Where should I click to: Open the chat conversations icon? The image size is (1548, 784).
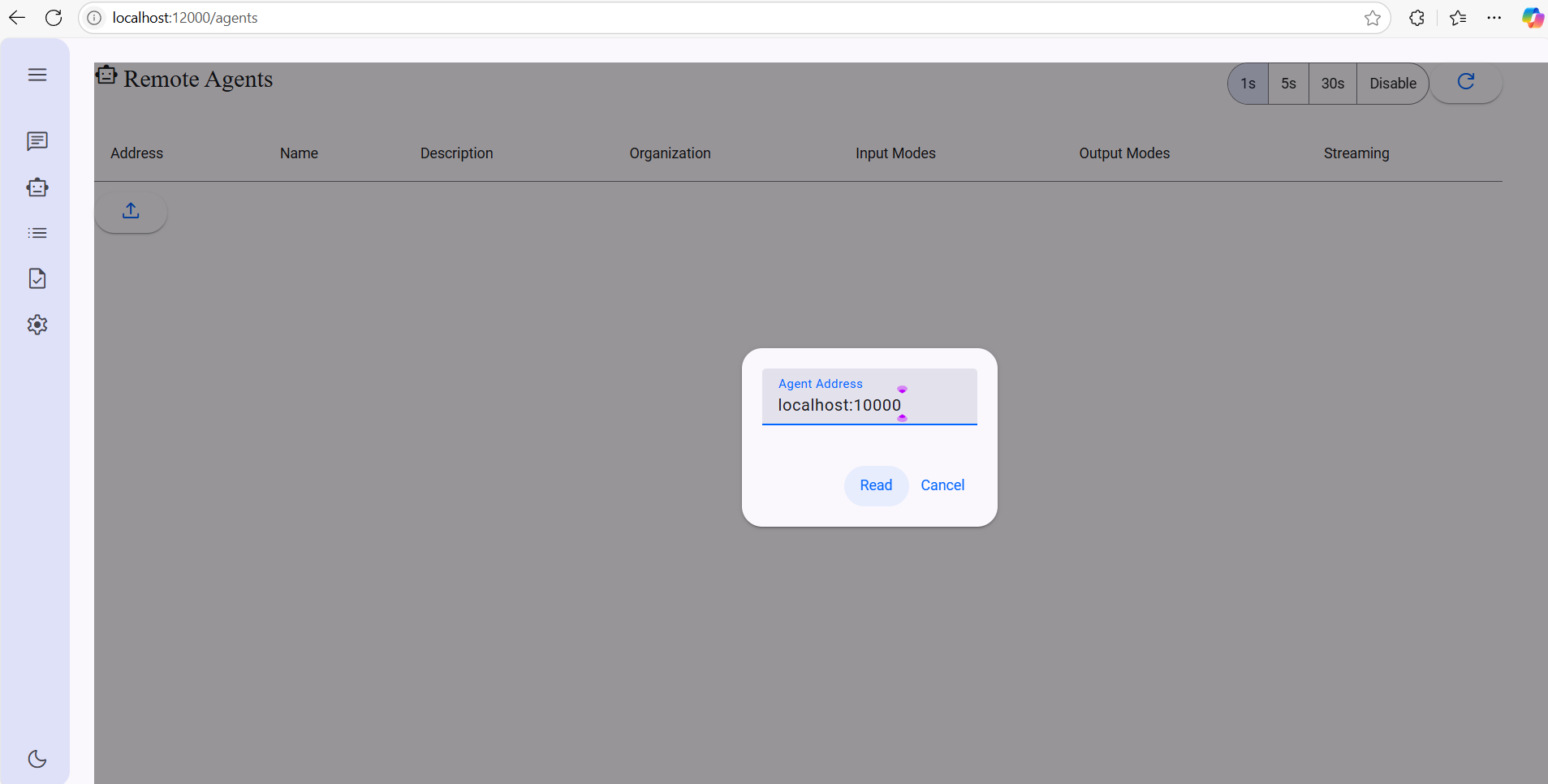tap(37, 141)
